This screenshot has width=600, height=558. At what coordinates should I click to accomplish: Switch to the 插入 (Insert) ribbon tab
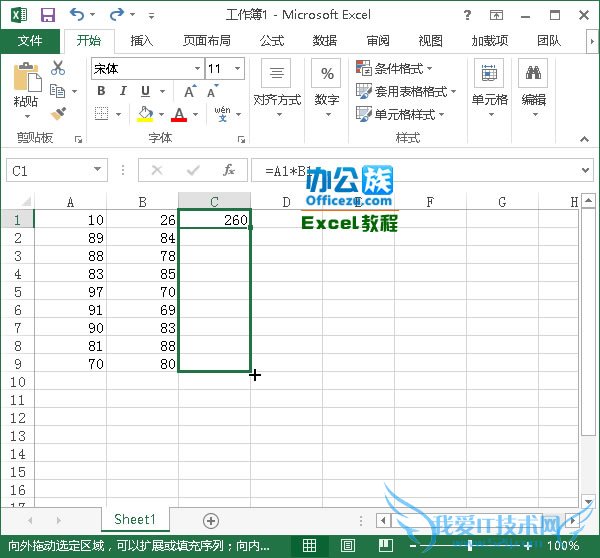tap(142, 41)
